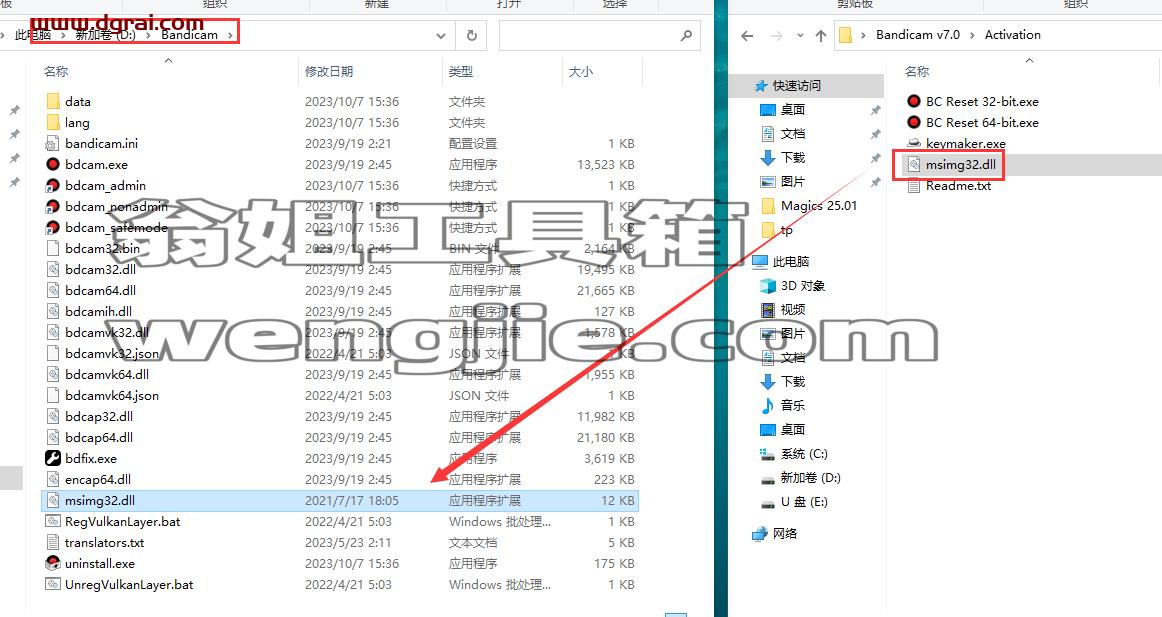The height and width of the screenshot is (617, 1162).
Task: Open 系统 (C:) drive
Action: [804, 453]
